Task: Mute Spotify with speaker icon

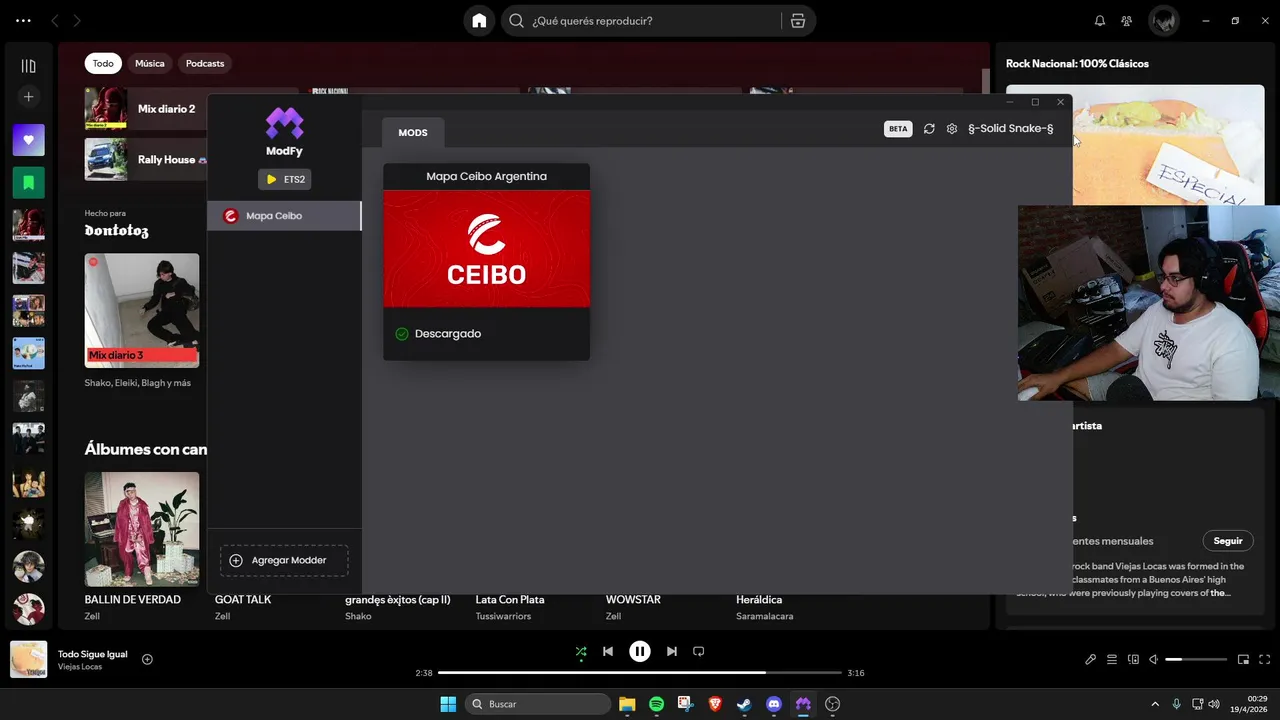Action: [x=1153, y=659]
